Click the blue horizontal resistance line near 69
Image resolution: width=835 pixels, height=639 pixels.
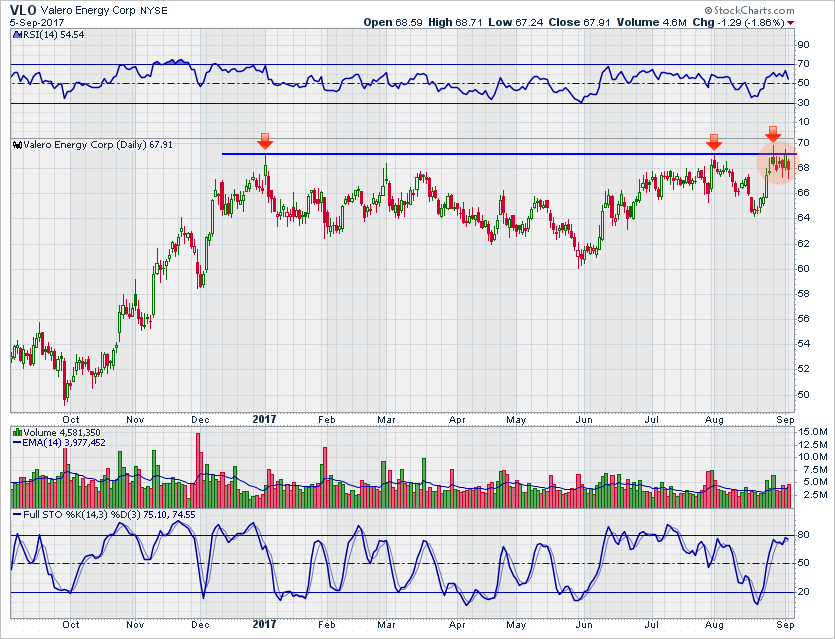click(509, 154)
